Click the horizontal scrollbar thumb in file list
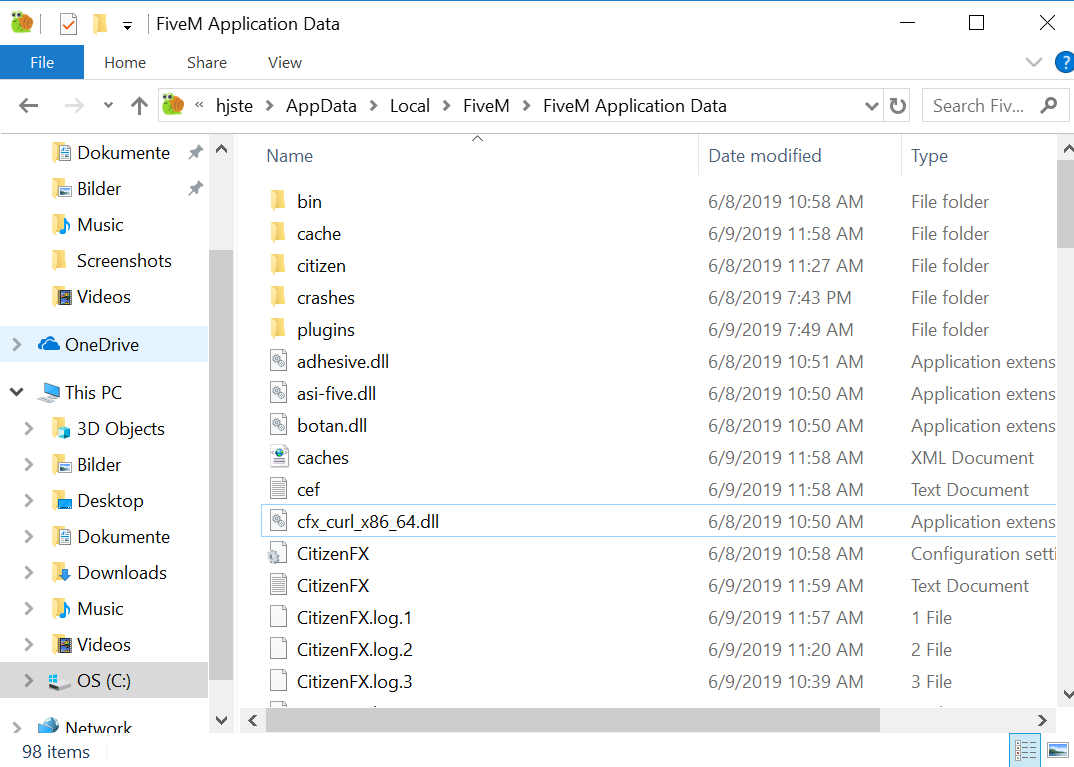 tap(573, 720)
